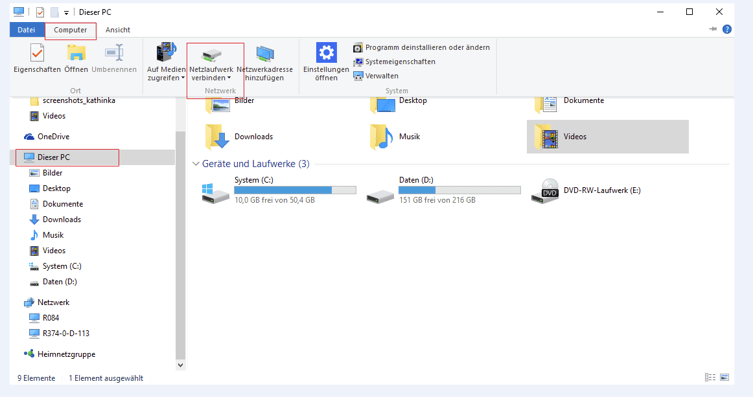Switch to details view icon in status bar
The width and height of the screenshot is (753, 397).
710,378
